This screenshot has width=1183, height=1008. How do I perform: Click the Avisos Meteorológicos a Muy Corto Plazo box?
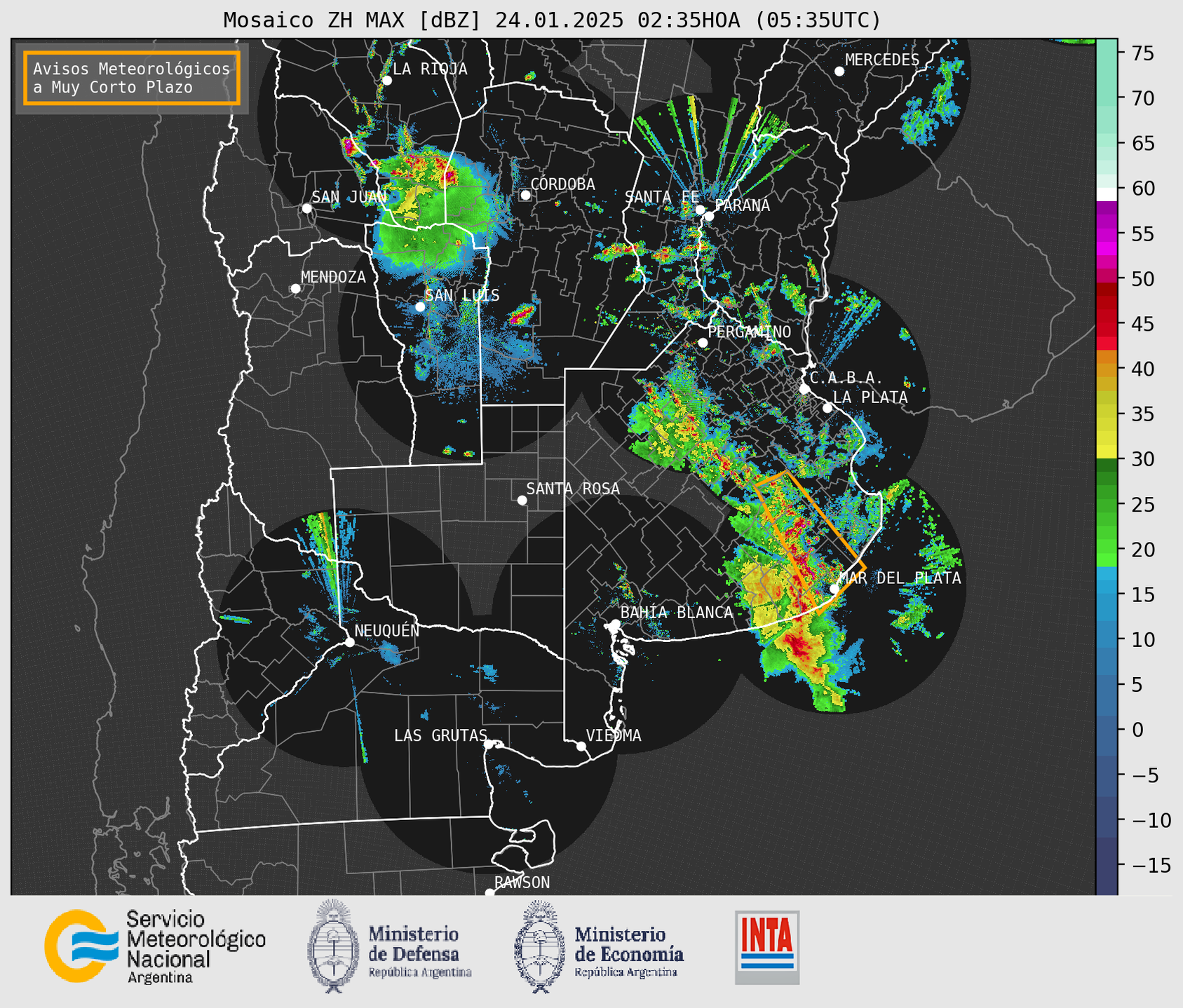pos(132,78)
